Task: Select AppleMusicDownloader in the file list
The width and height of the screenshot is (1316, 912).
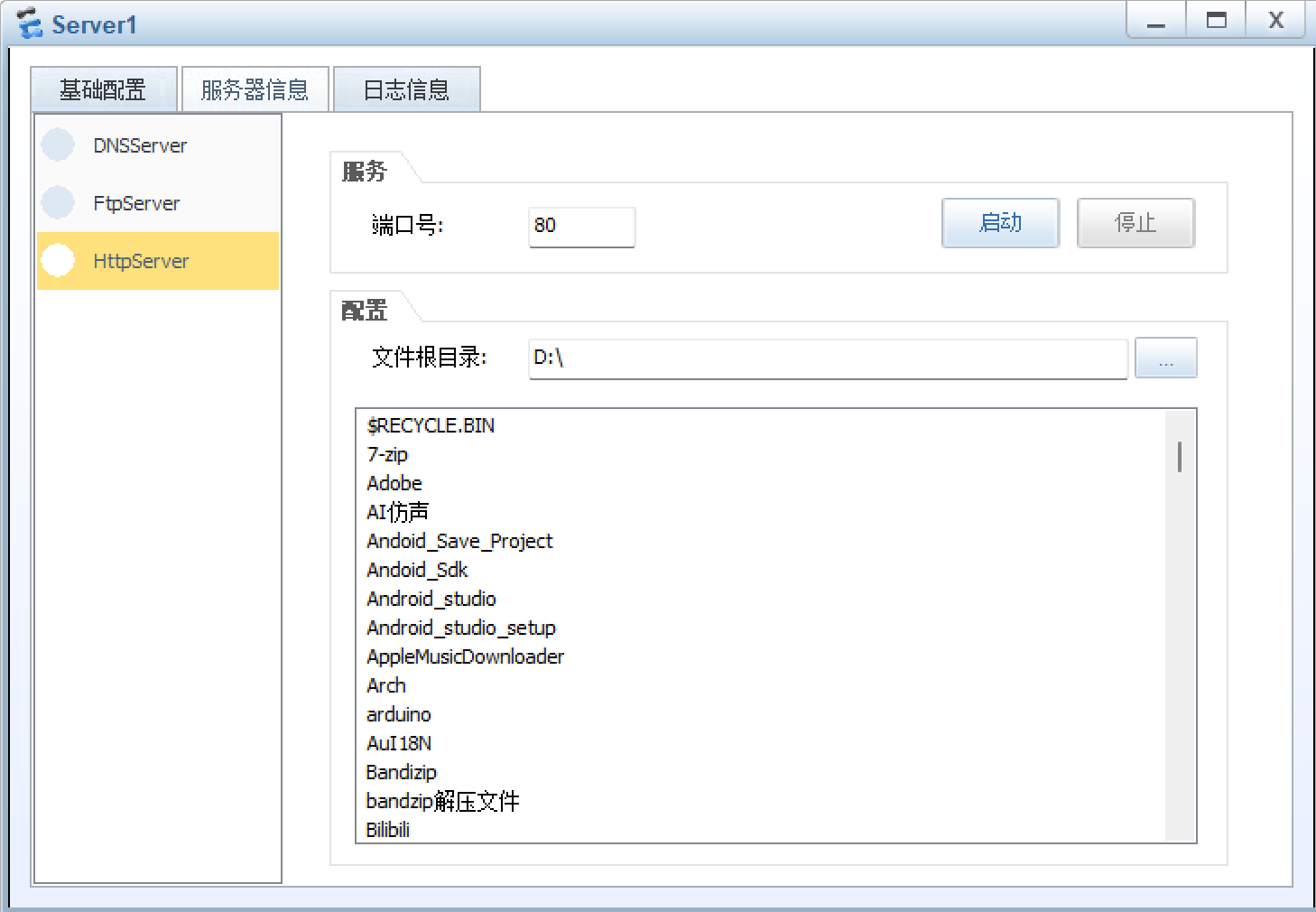Action: tap(465, 657)
